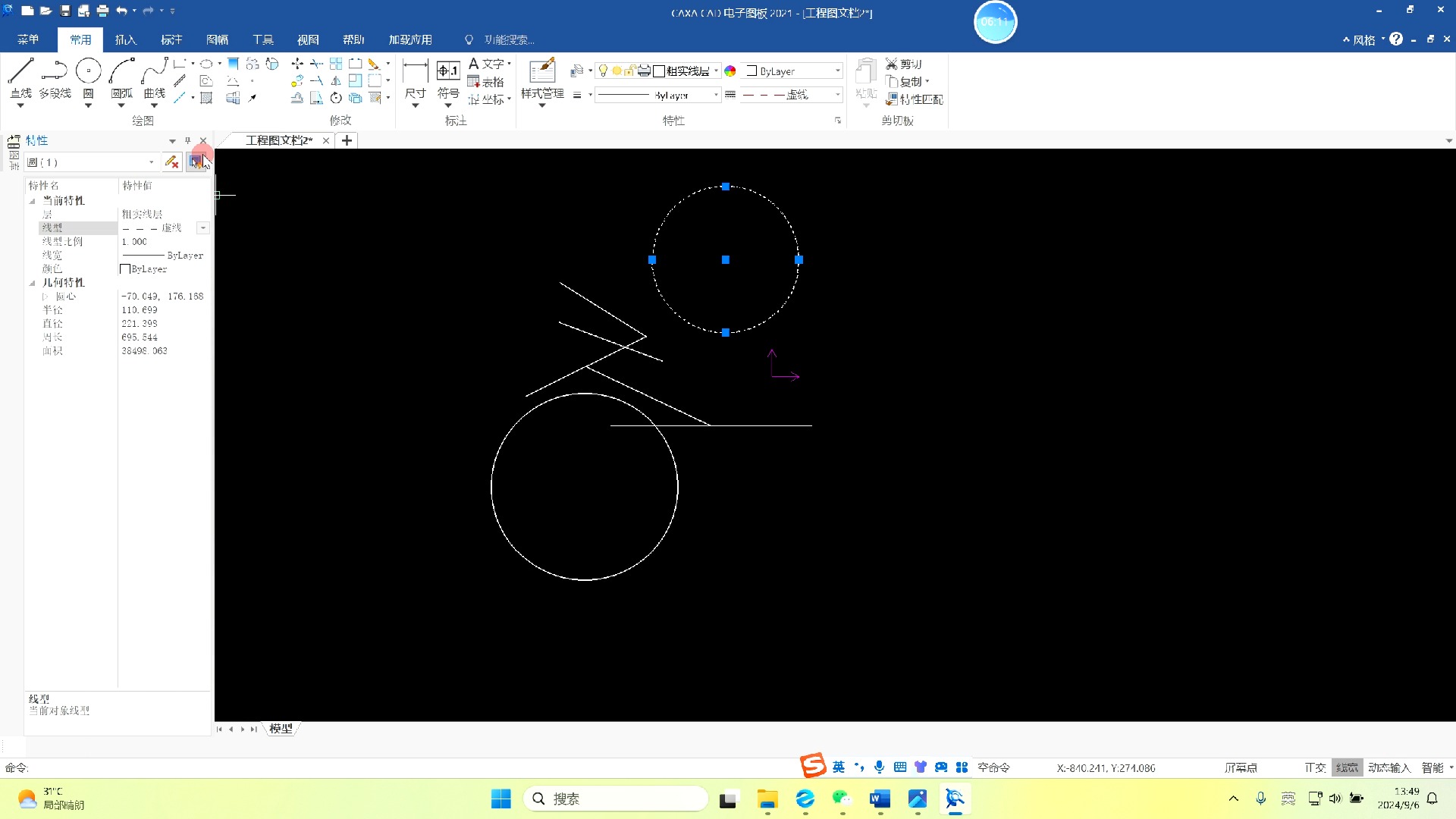
Task: Open the Windows Start menu
Action: coord(501,799)
